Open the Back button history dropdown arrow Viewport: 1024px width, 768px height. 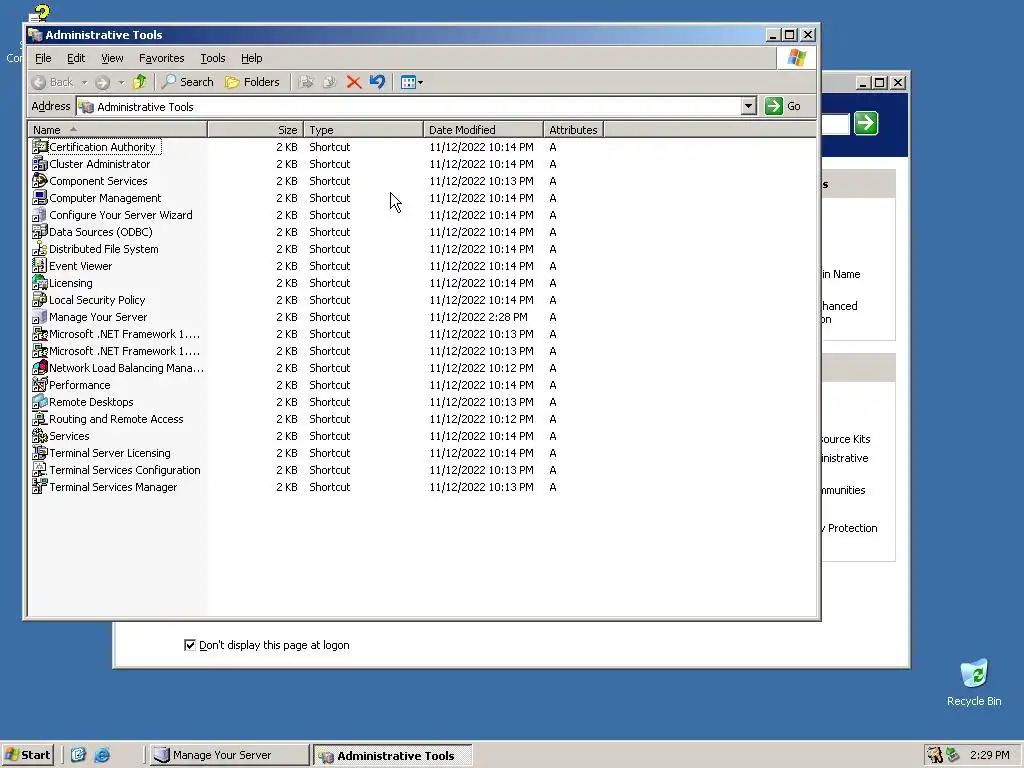click(84, 82)
